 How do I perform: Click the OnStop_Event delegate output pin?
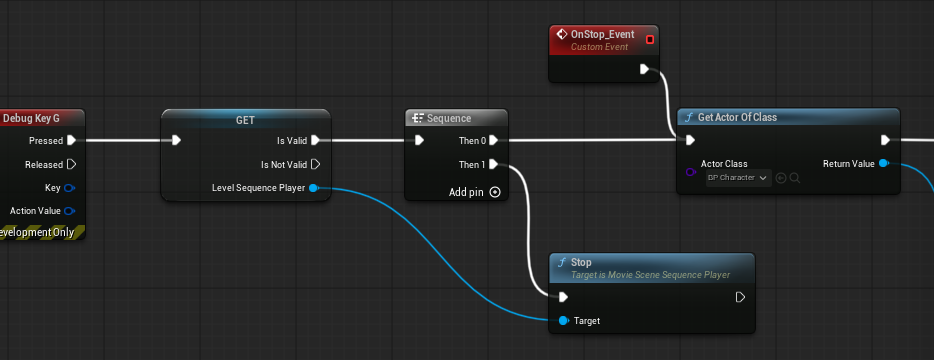coord(650,39)
